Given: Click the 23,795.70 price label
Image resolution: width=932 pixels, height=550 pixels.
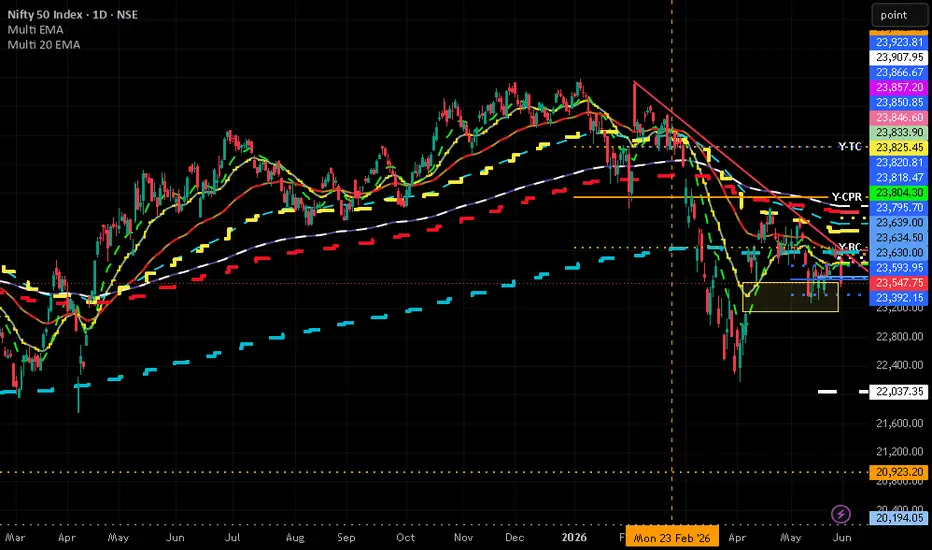Looking at the screenshot, I should coord(898,207).
